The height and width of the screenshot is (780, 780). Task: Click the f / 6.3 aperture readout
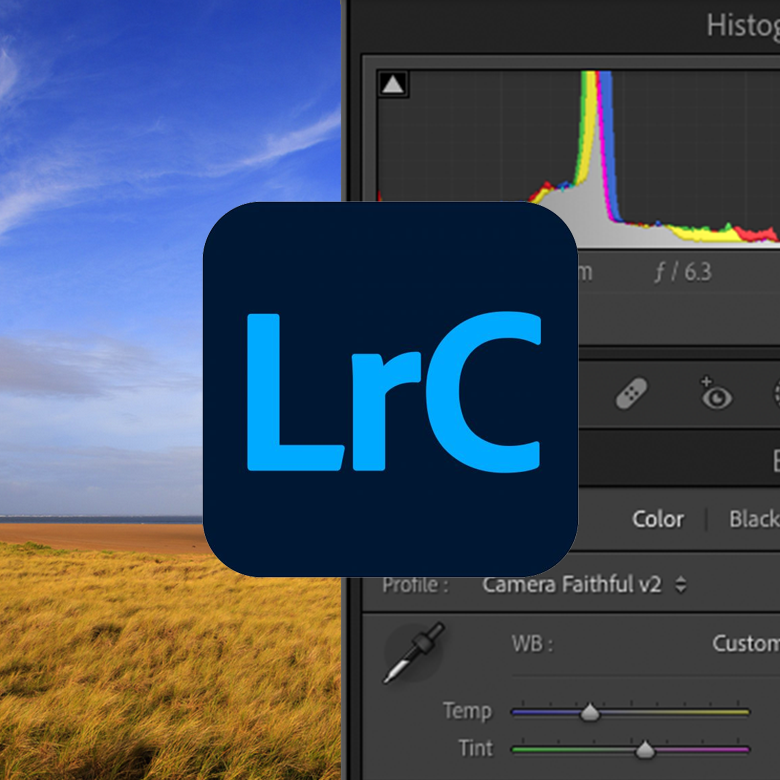(x=683, y=272)
